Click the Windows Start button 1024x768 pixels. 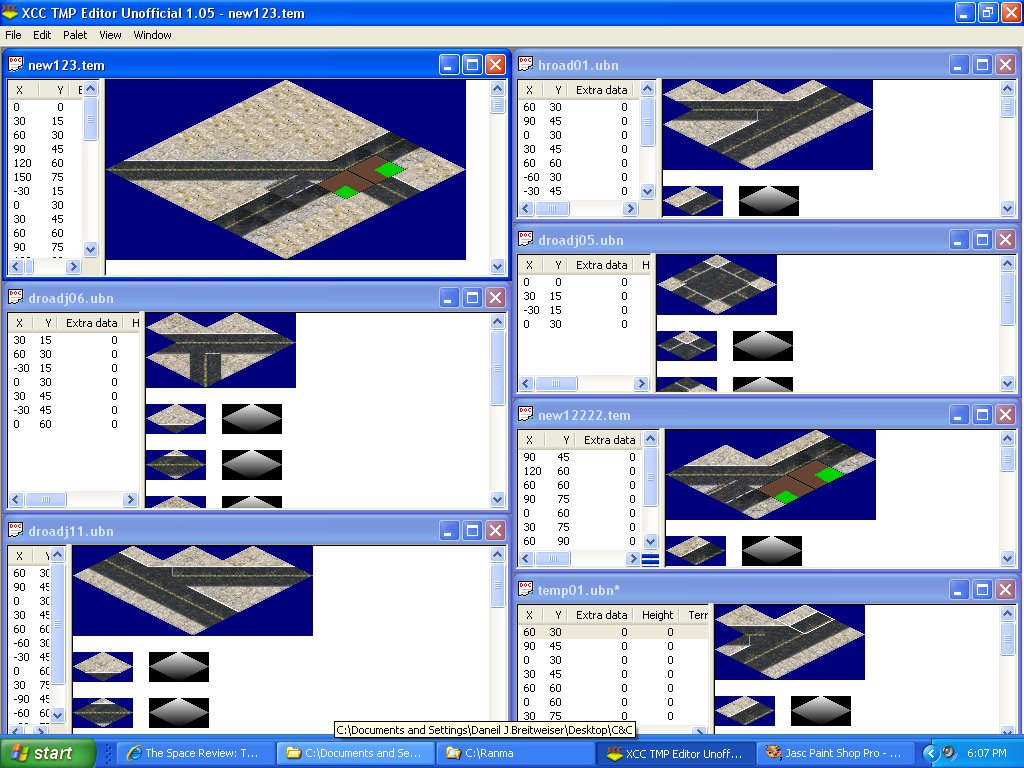(48, 753)
